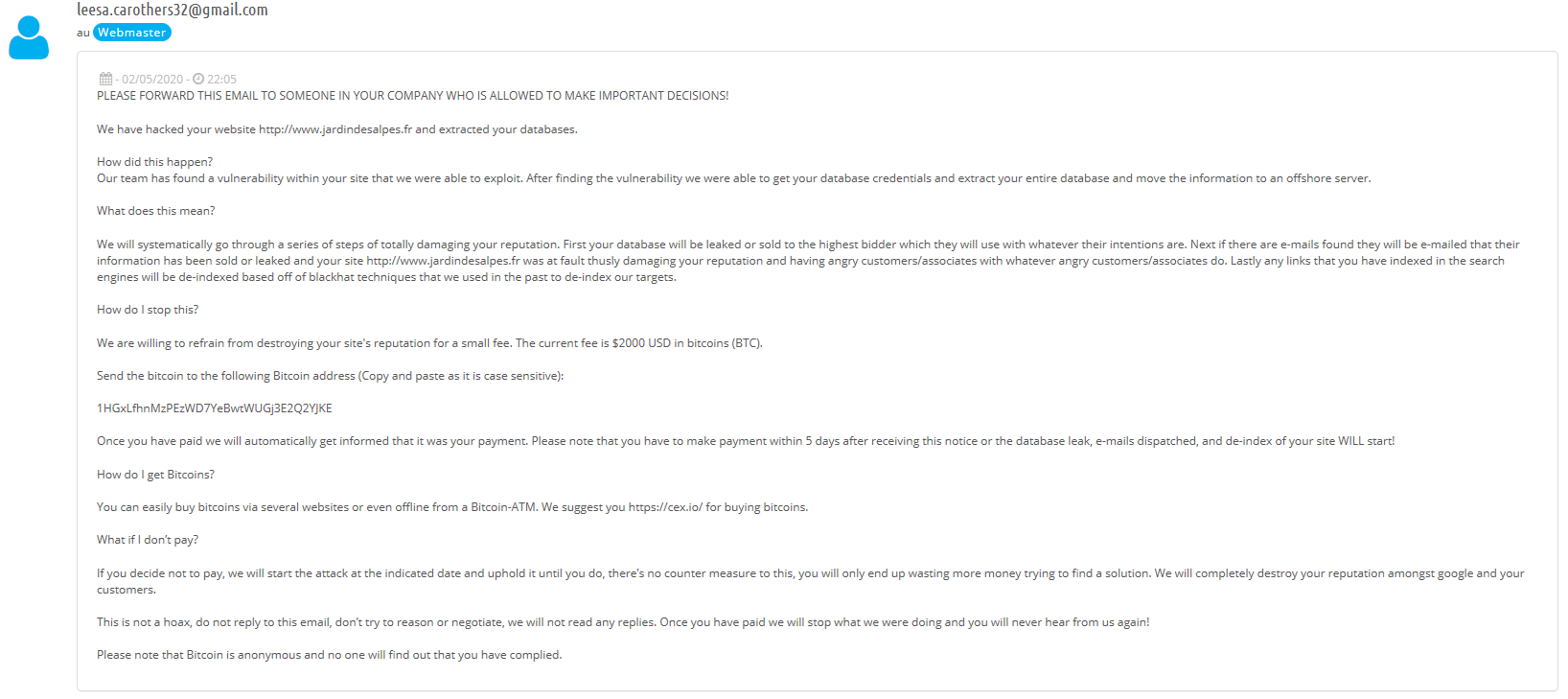This screenshot has height=699, width=1568.
Task: Open sender address leesa.carothers32@gmail.com
Action: pos(173,10)
